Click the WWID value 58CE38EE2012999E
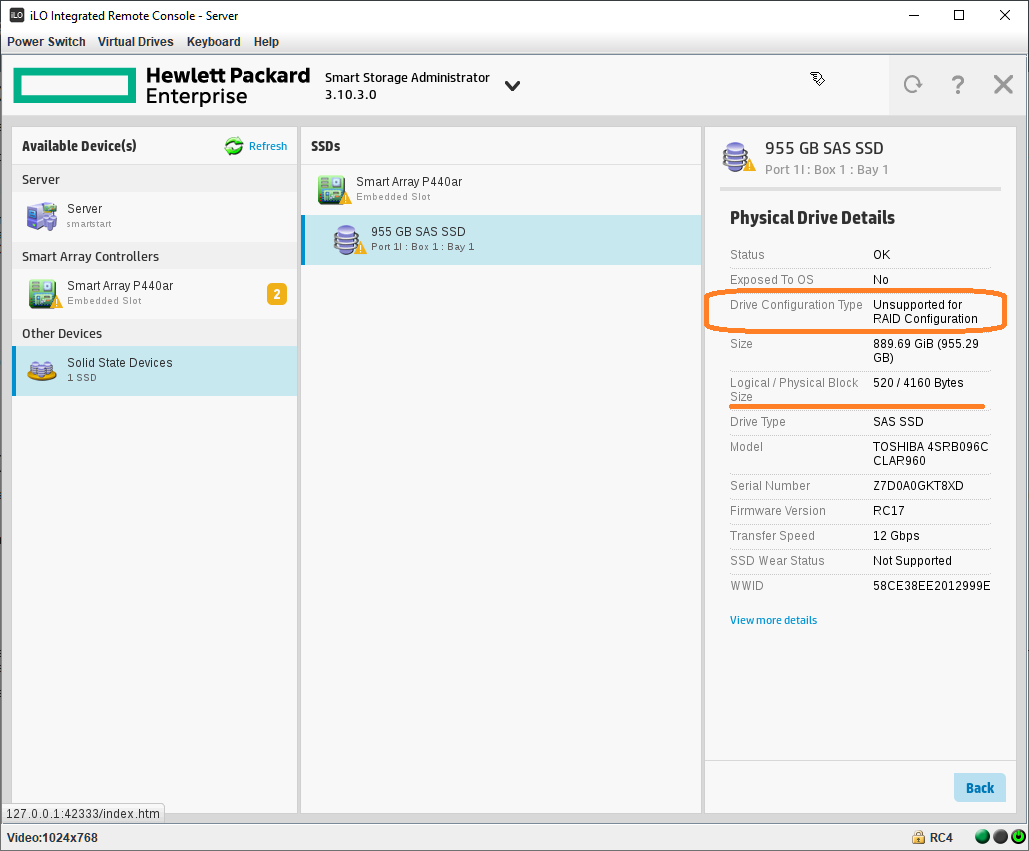The image size is (1029, 851). point(931,585)
